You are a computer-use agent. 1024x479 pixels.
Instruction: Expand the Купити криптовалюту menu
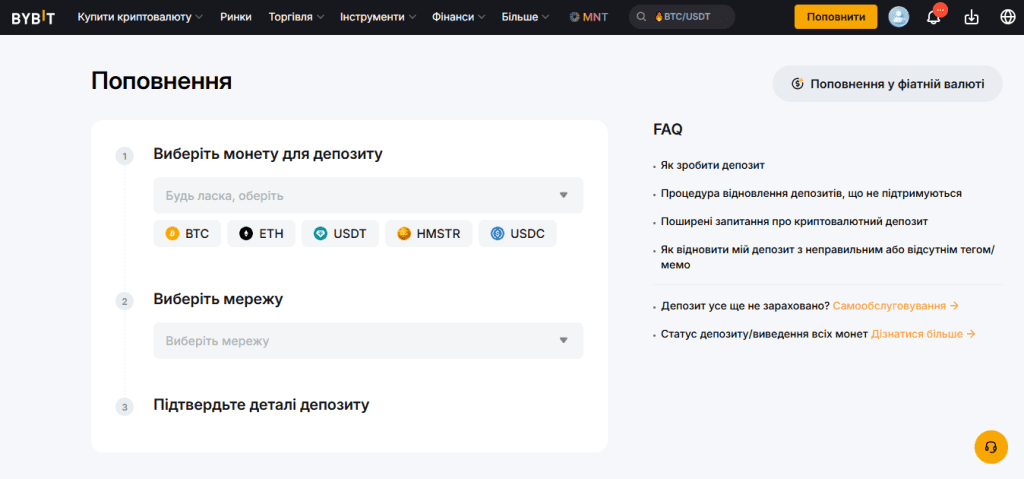point(140,17)
